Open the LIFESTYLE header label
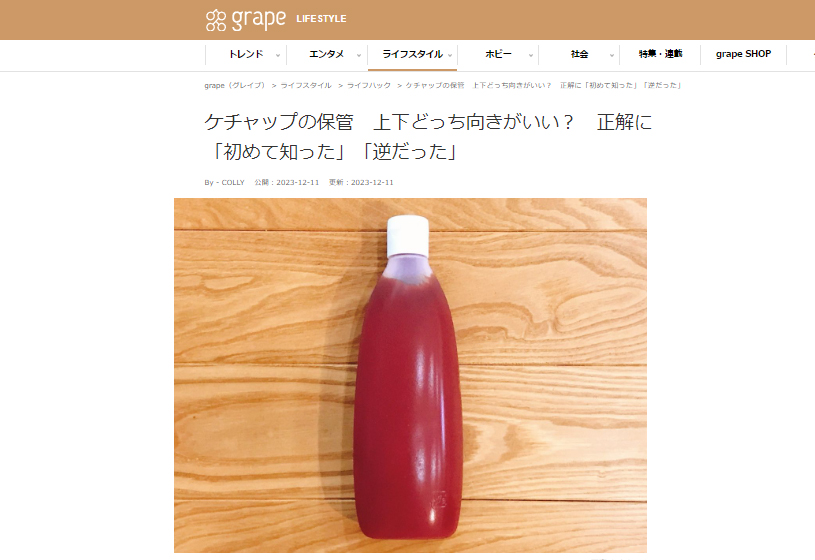 [321, 19]
